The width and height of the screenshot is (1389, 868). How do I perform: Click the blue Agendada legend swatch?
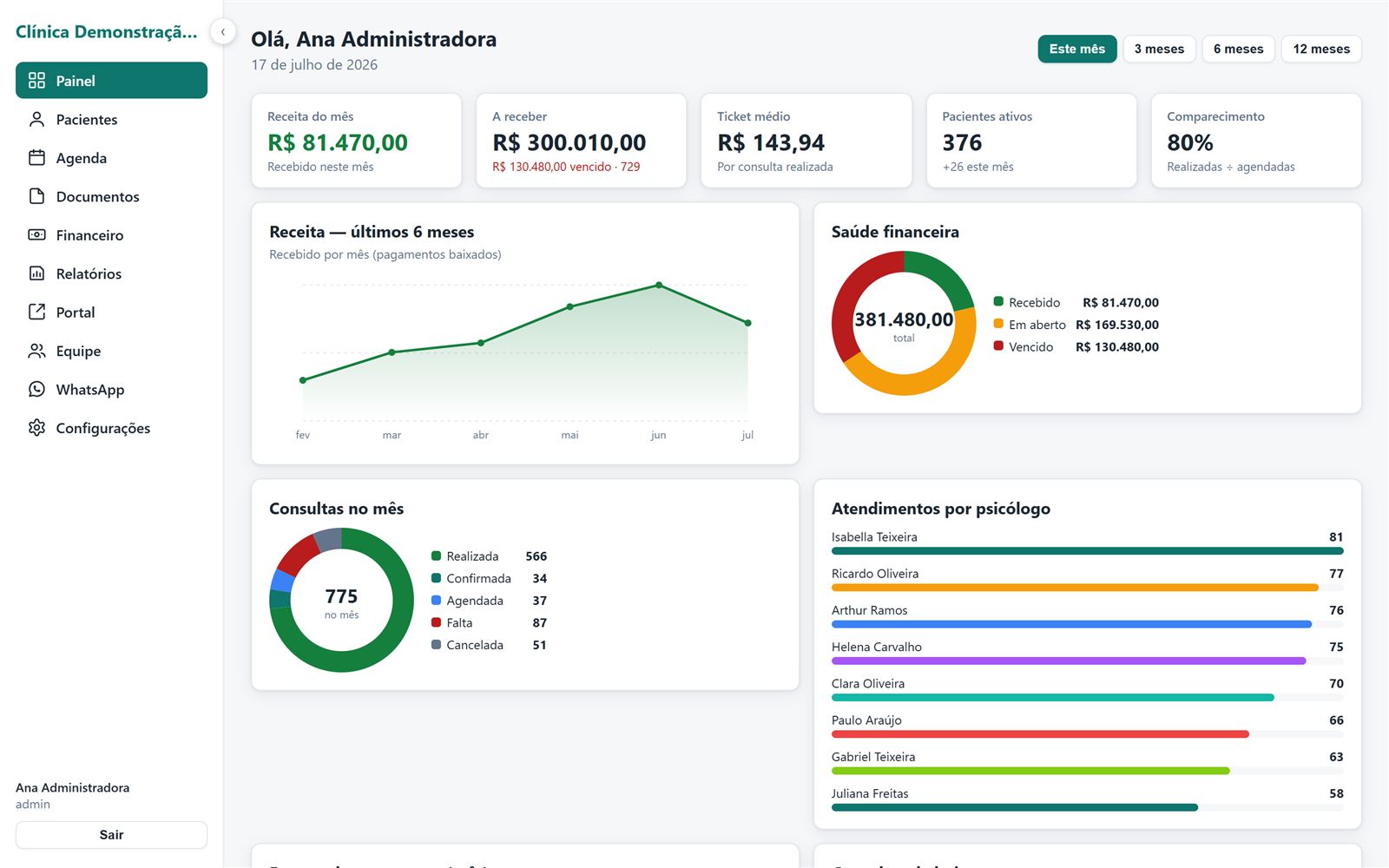point(436,600)
